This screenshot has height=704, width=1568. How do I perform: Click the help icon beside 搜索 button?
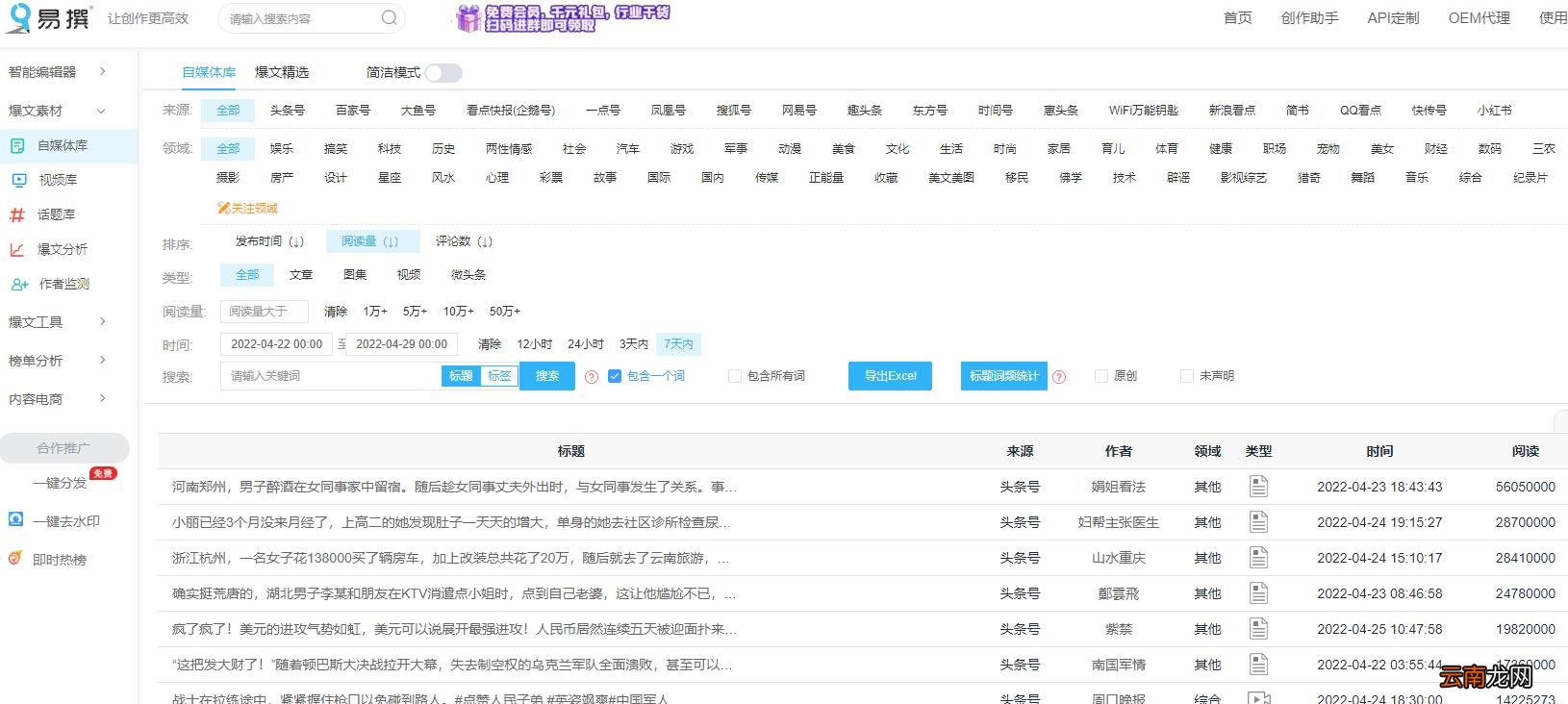[x=592, y=377]
